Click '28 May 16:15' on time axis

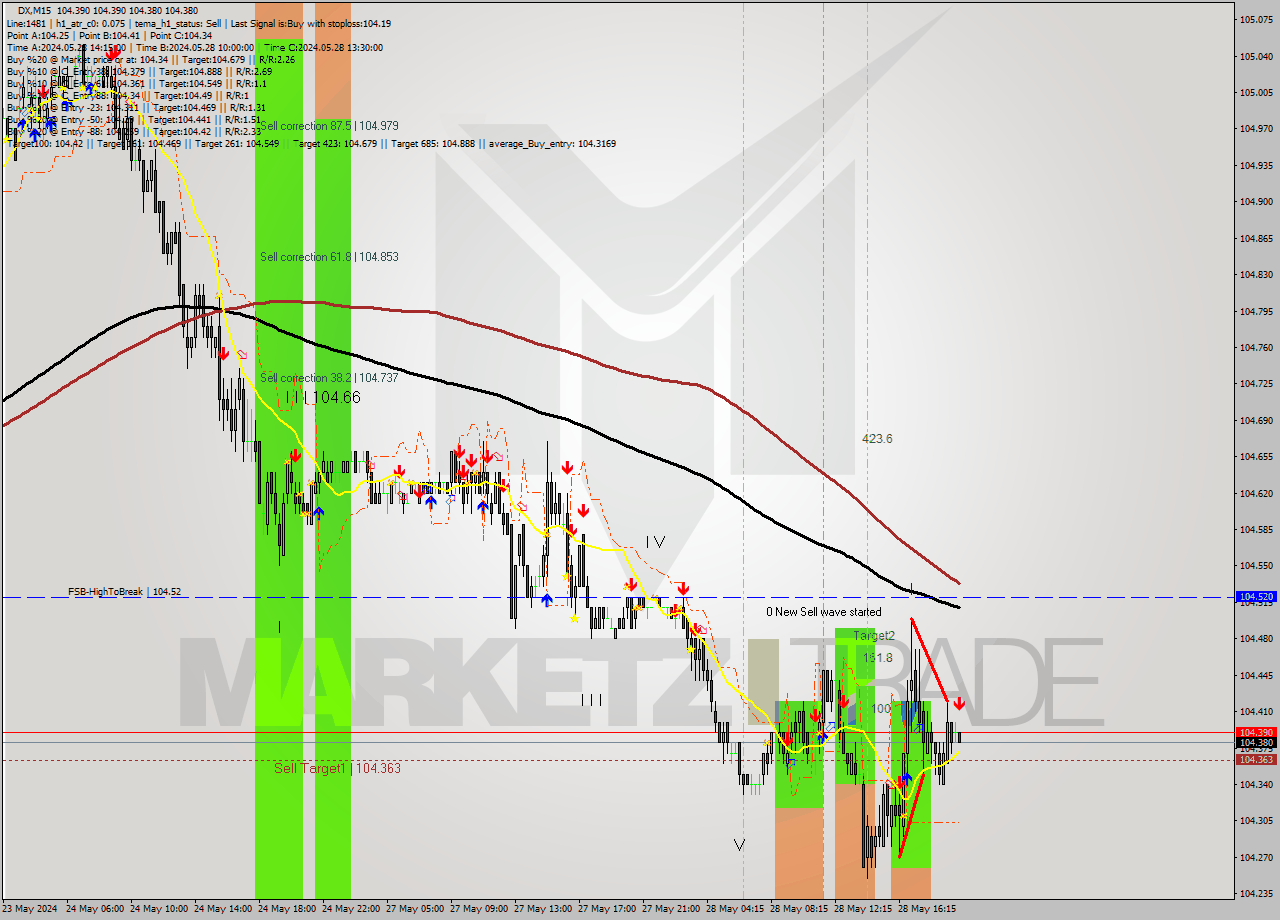(927, 909)
